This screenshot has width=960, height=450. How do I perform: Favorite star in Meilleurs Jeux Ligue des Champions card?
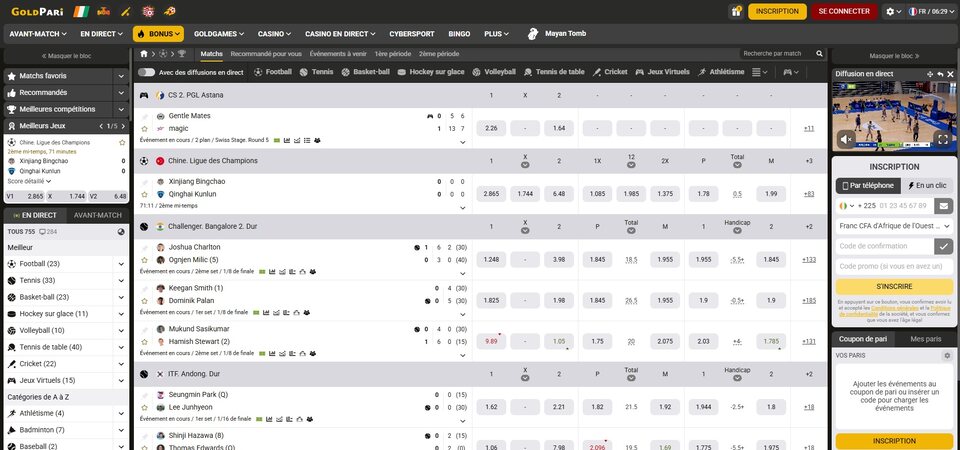122,142
